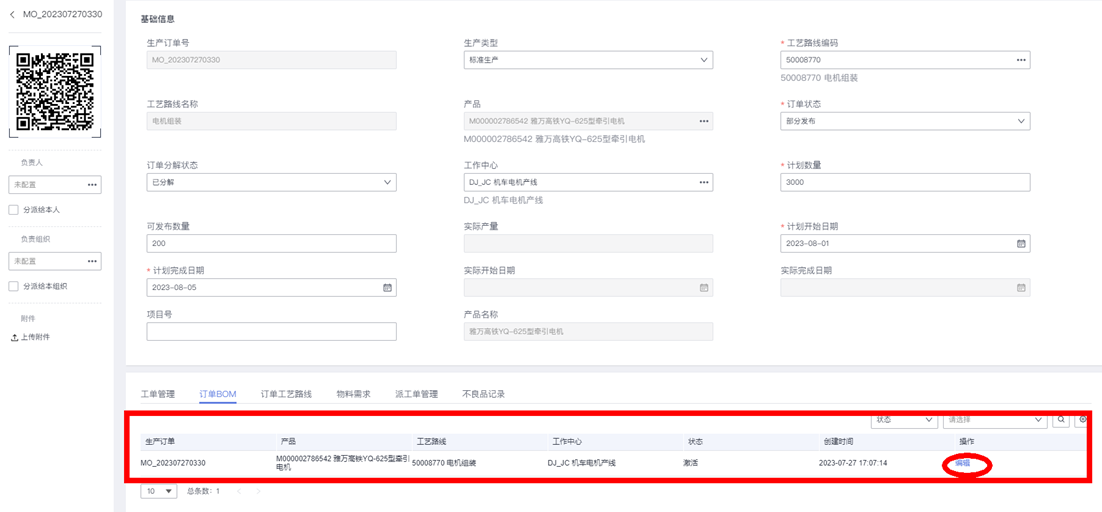Image resolution: width=1102 pixels, height=512 pixels.
Task: Click the 负责人 field showing 未配置
Action: pos(55,185)
